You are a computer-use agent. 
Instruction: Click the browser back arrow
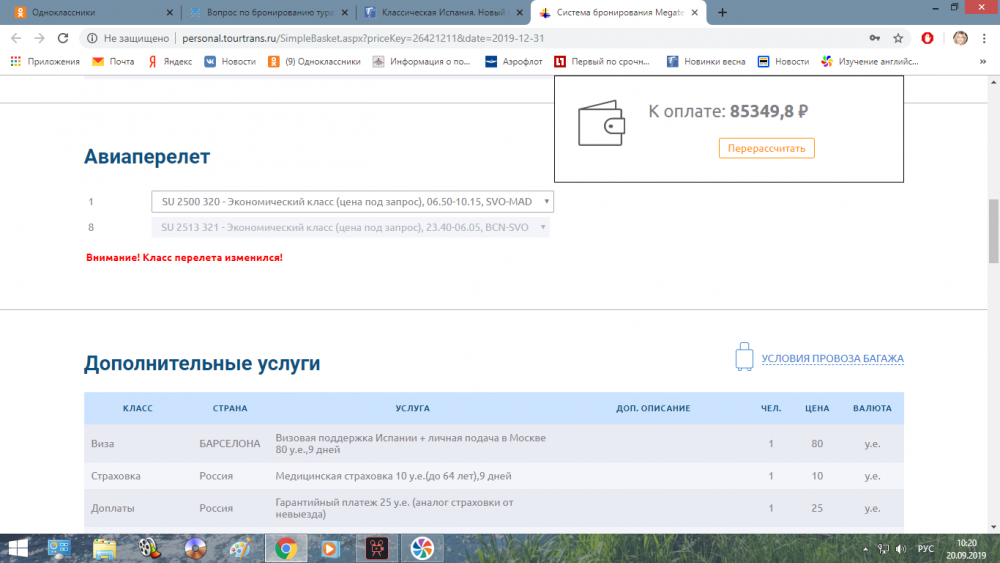coord(16,38)
